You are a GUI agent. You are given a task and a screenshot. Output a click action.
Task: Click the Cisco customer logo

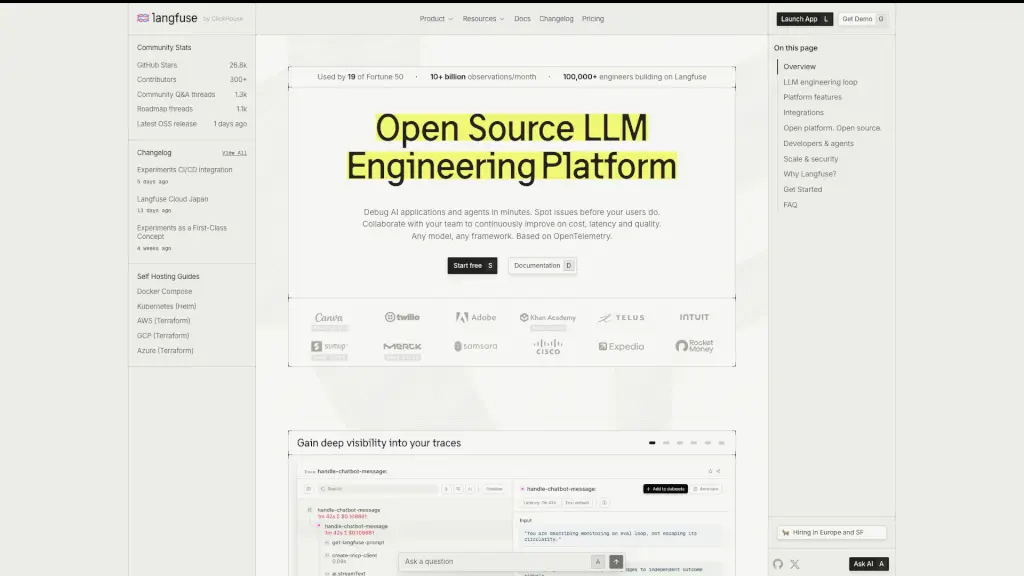point(548,346)
